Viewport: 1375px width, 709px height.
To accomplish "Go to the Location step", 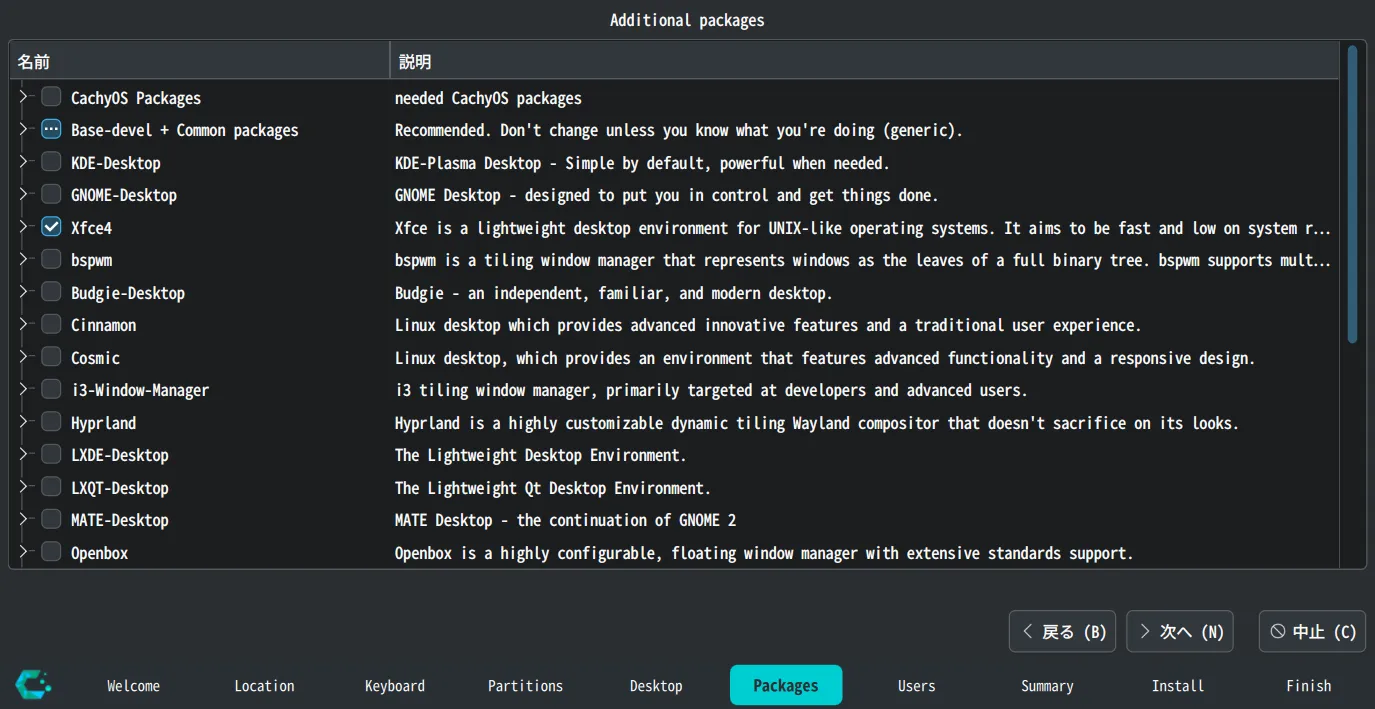I will 264,686.
